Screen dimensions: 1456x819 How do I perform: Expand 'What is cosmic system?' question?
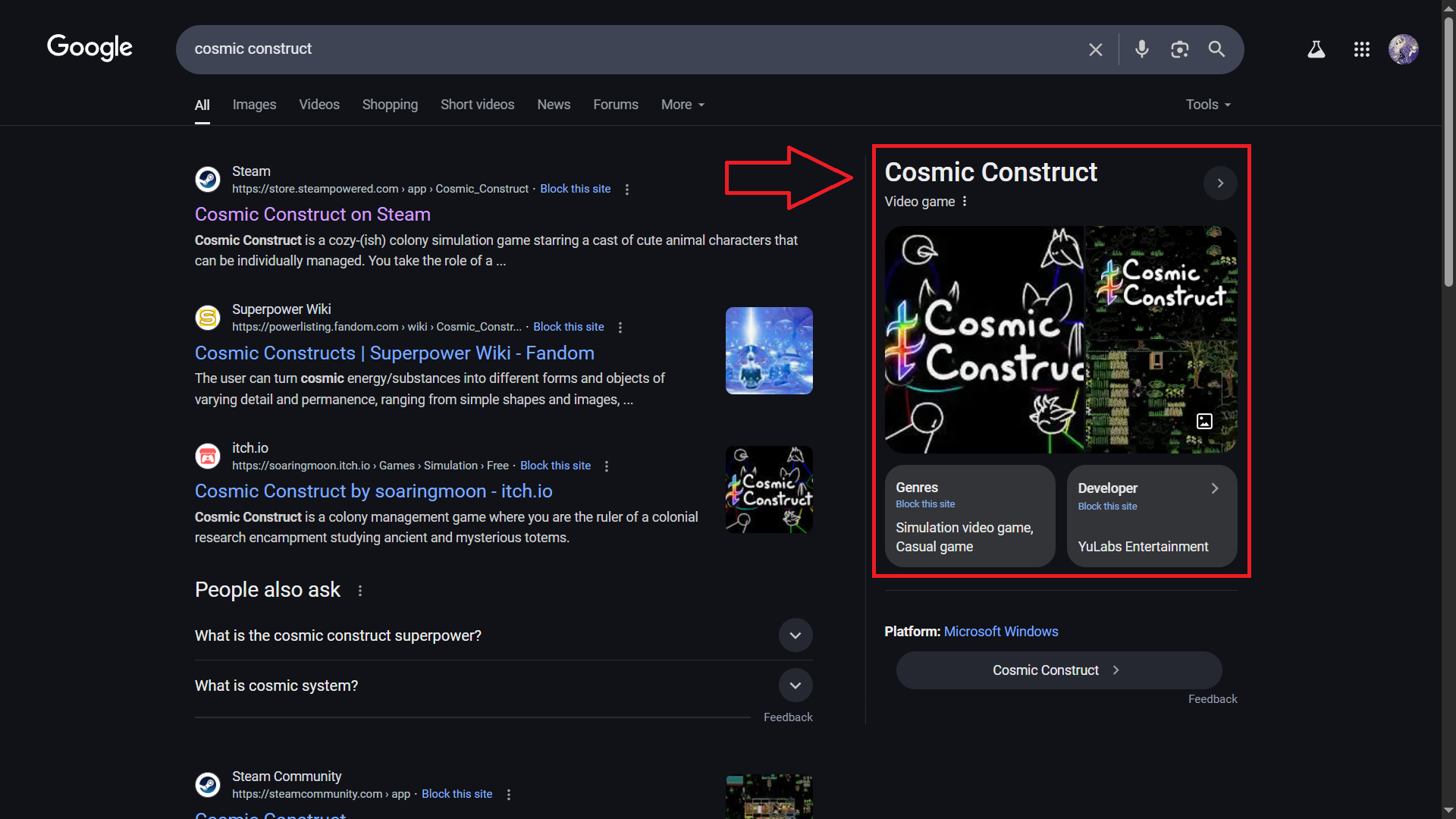pos(795,686)
